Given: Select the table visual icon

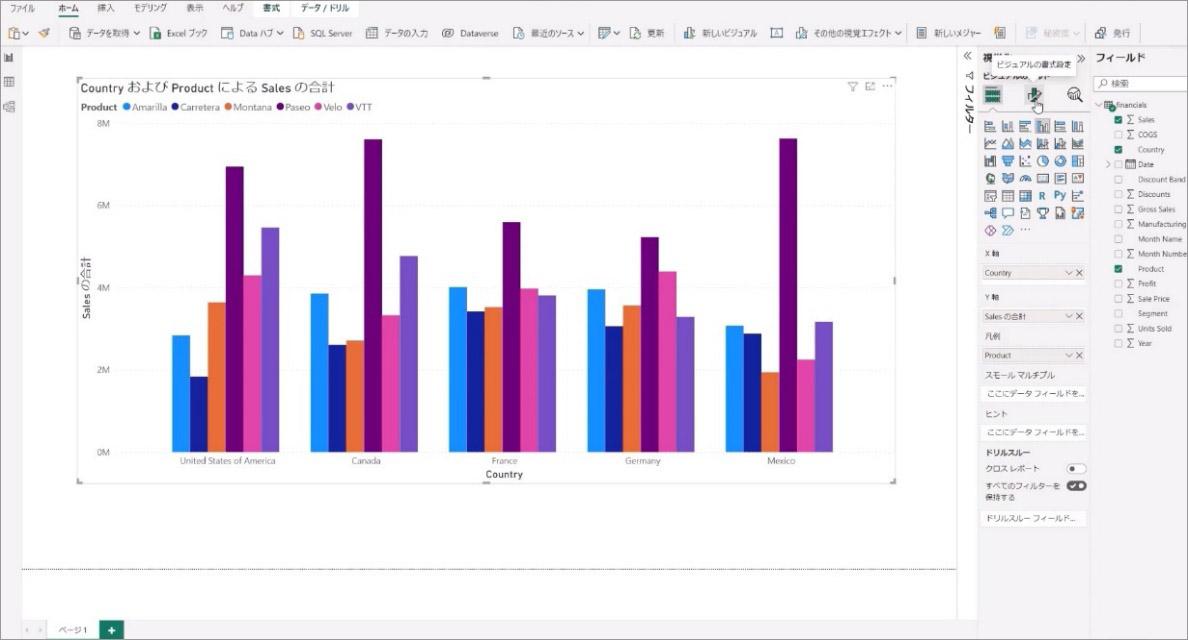Looking at the screenshot, I should point(1007,196).
